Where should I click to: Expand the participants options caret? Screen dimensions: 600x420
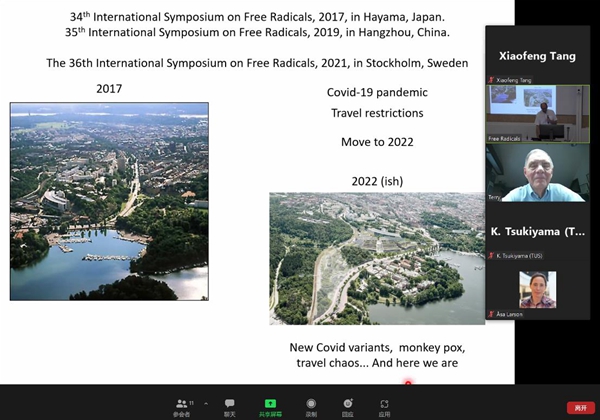(x=206, y=403)
